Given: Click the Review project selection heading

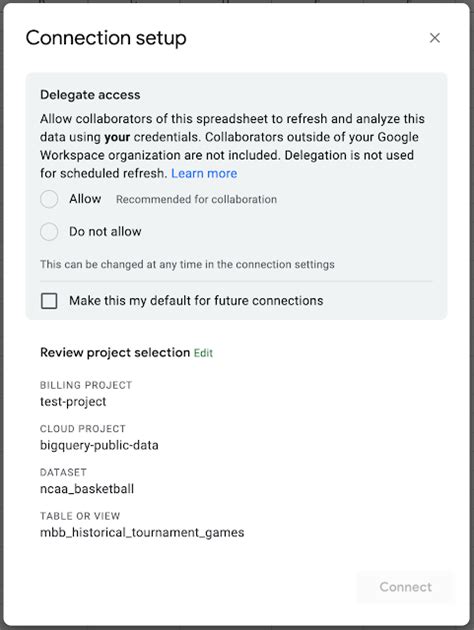Looking at the screenshot, I should click(115, 352).
